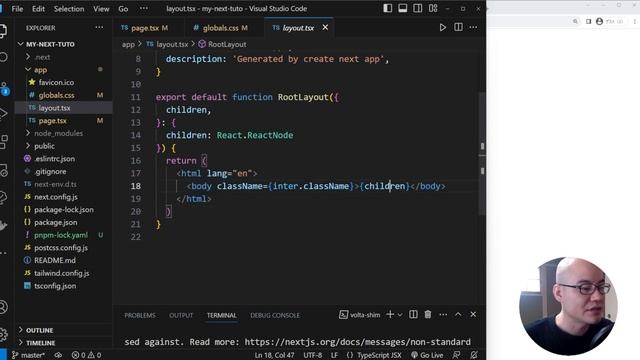Image resolution: width=640 pixels, height=360 pixels.
Task: Open Source Control view with badge
Action: coord(4,89)
